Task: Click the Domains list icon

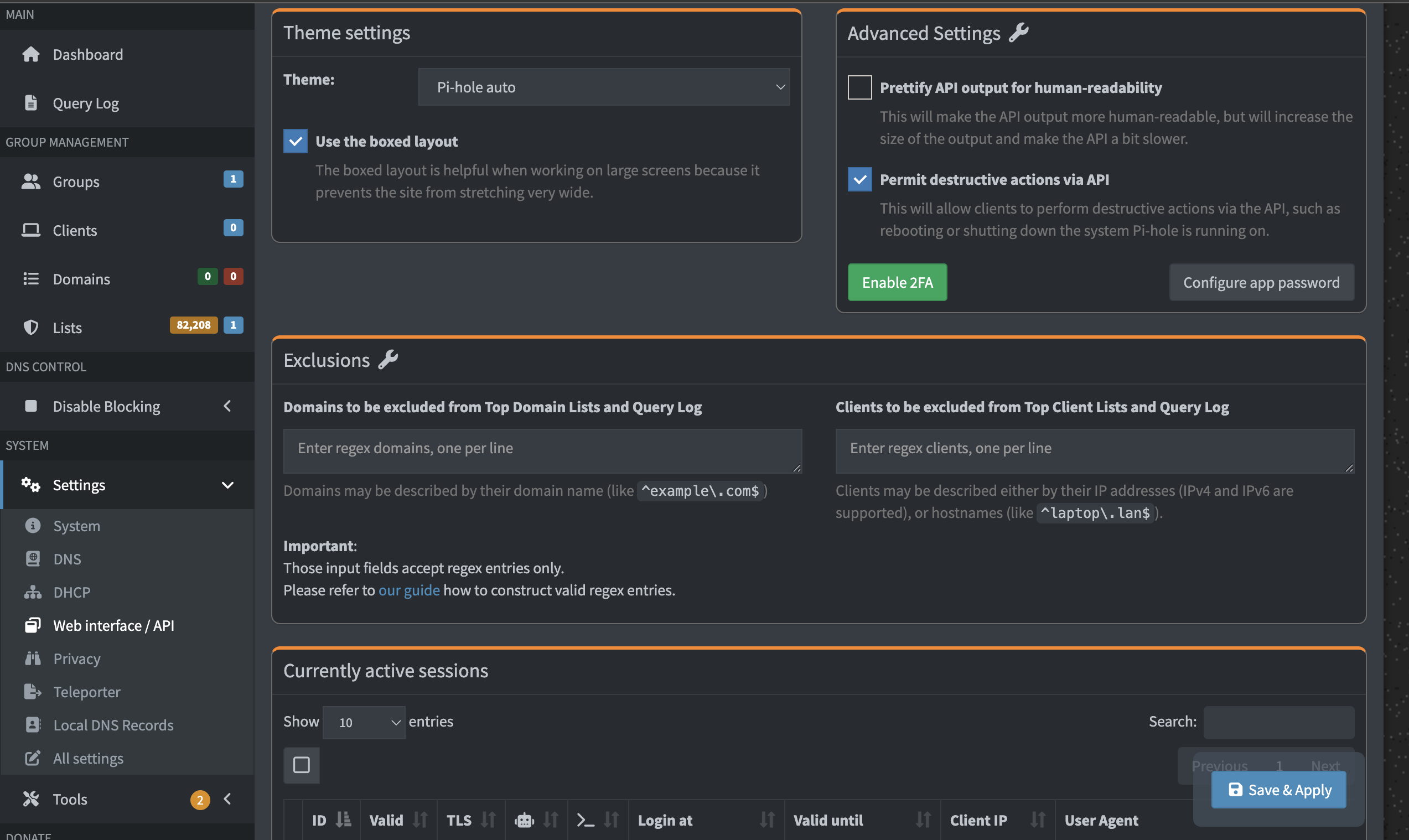Action: coord(31,279)
